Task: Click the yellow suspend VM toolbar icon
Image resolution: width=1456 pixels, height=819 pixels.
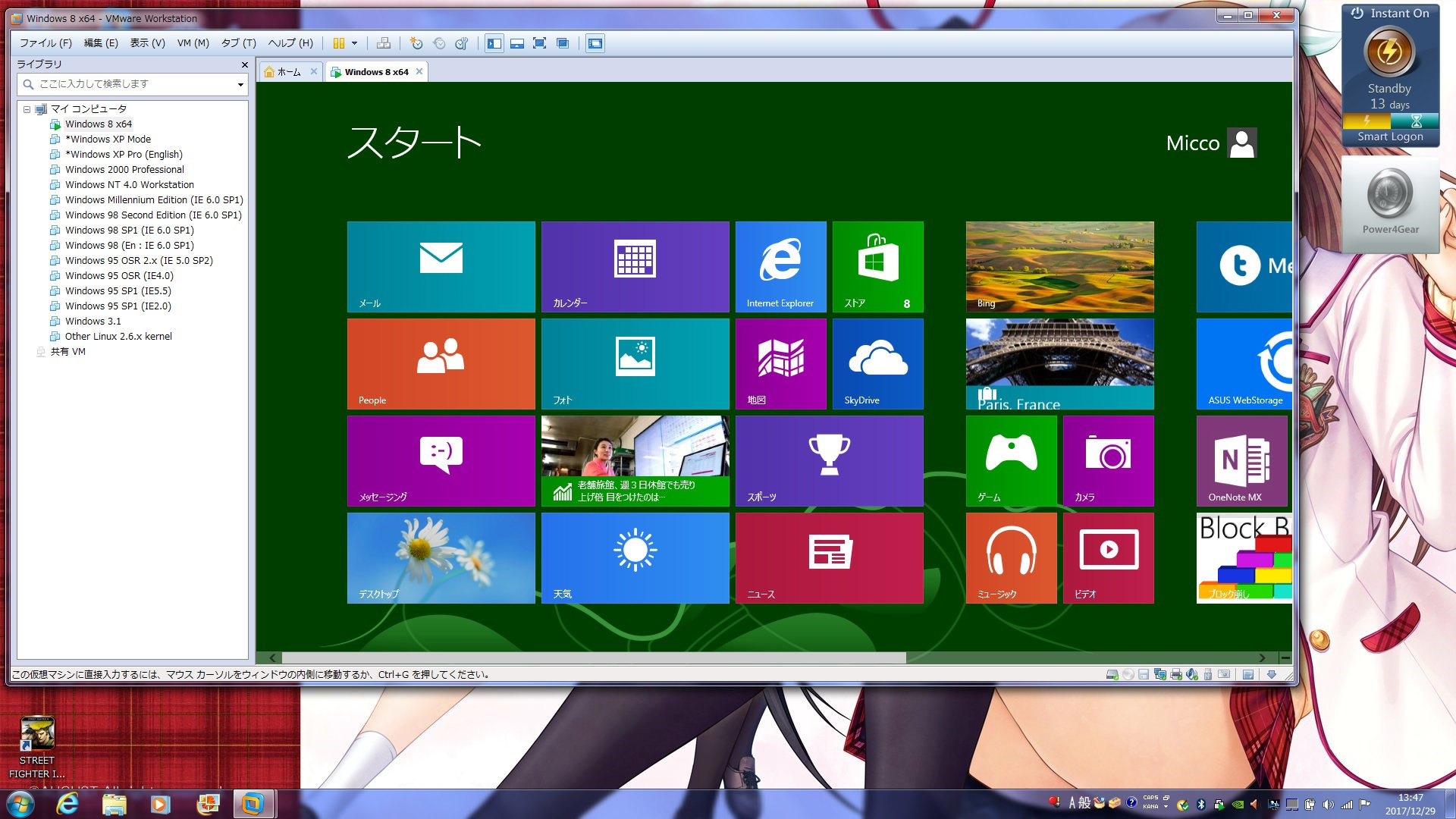Action: (339, 43)
